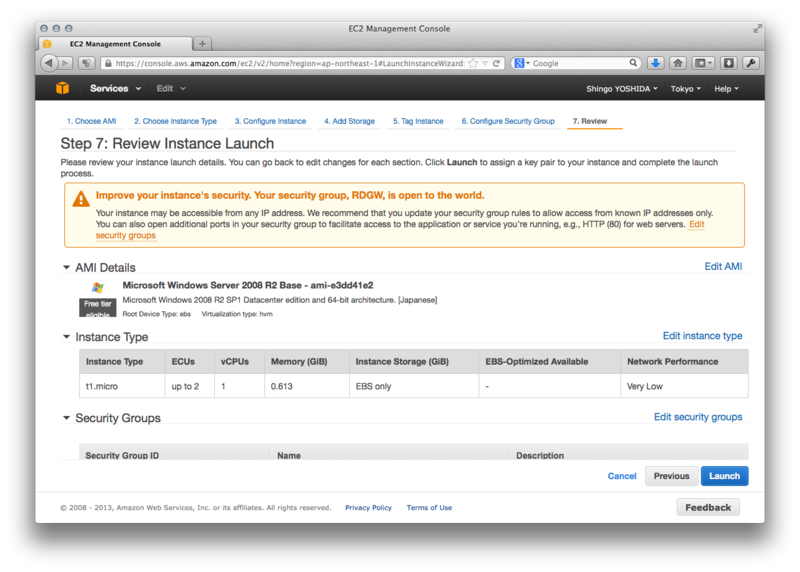The height and width of the screenshot is (572, 800).
Task: Collapse the Instance Type section
Action: (66, 337)
